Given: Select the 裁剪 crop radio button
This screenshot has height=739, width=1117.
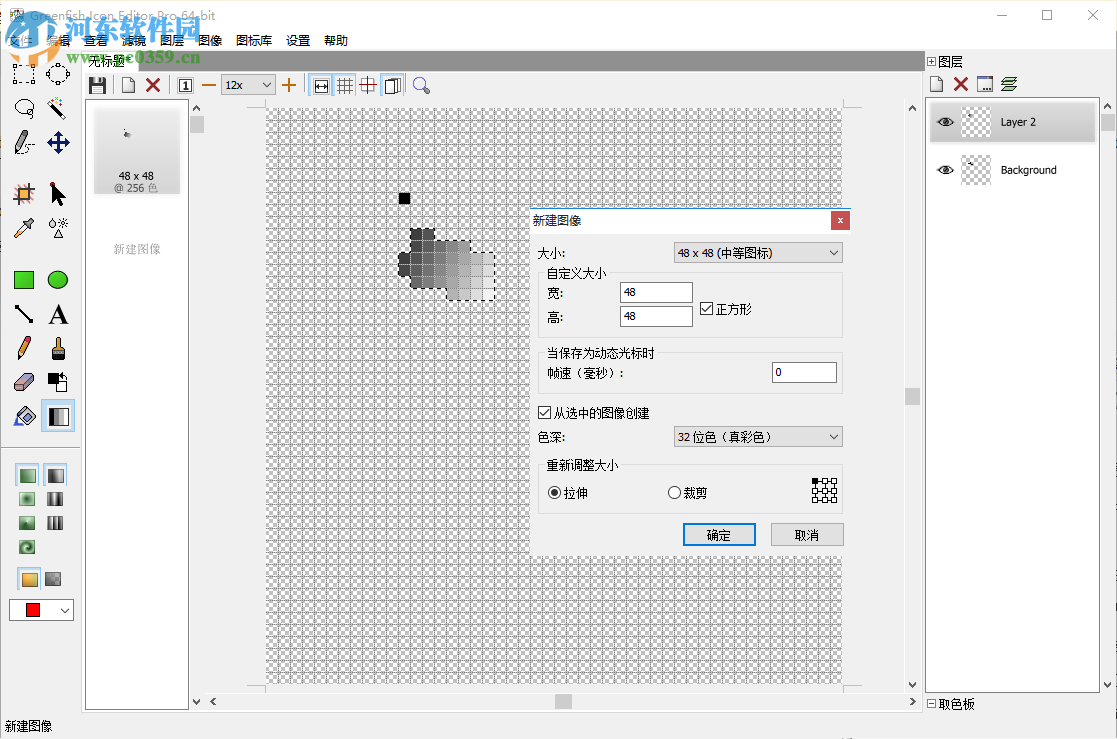Looking at the screenshot, I should coord(676,491).
